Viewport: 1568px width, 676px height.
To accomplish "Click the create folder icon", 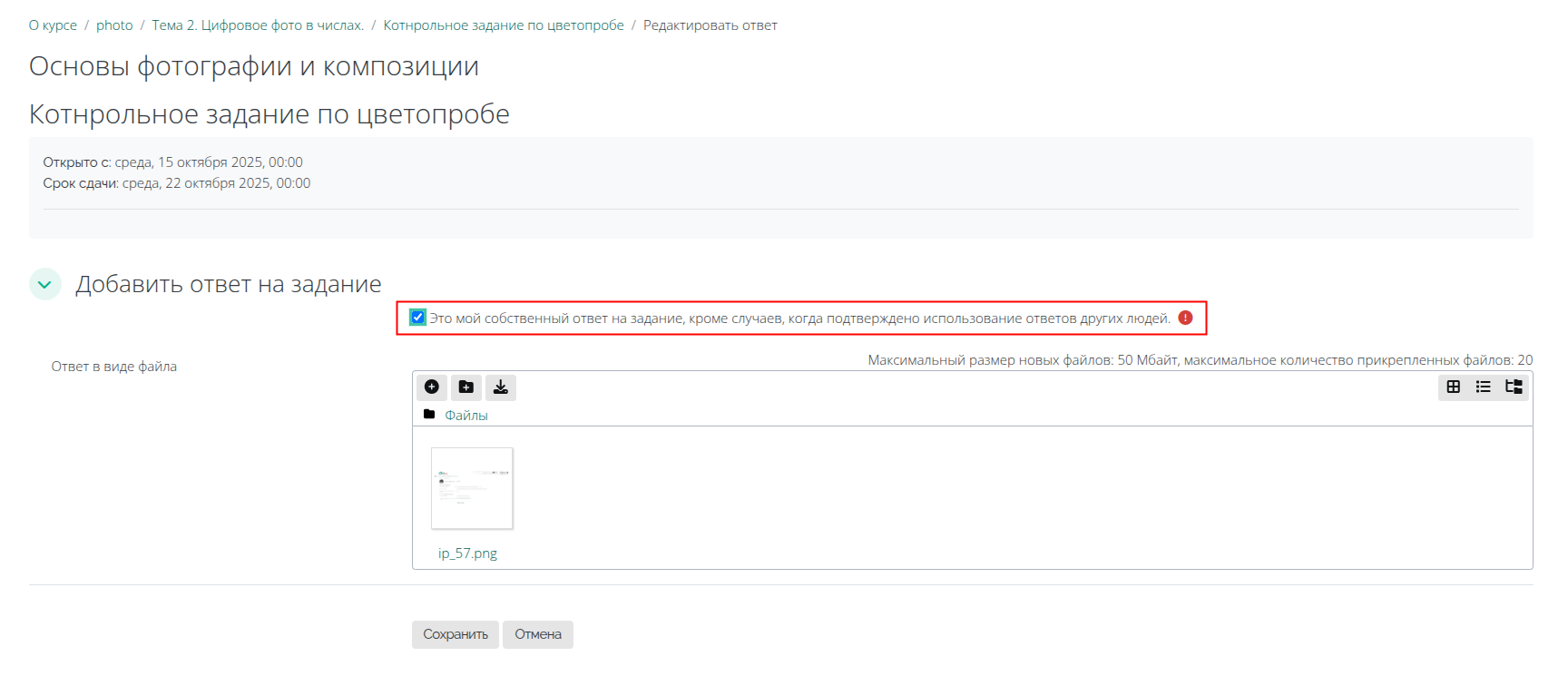I will click(x=465, y=387).
